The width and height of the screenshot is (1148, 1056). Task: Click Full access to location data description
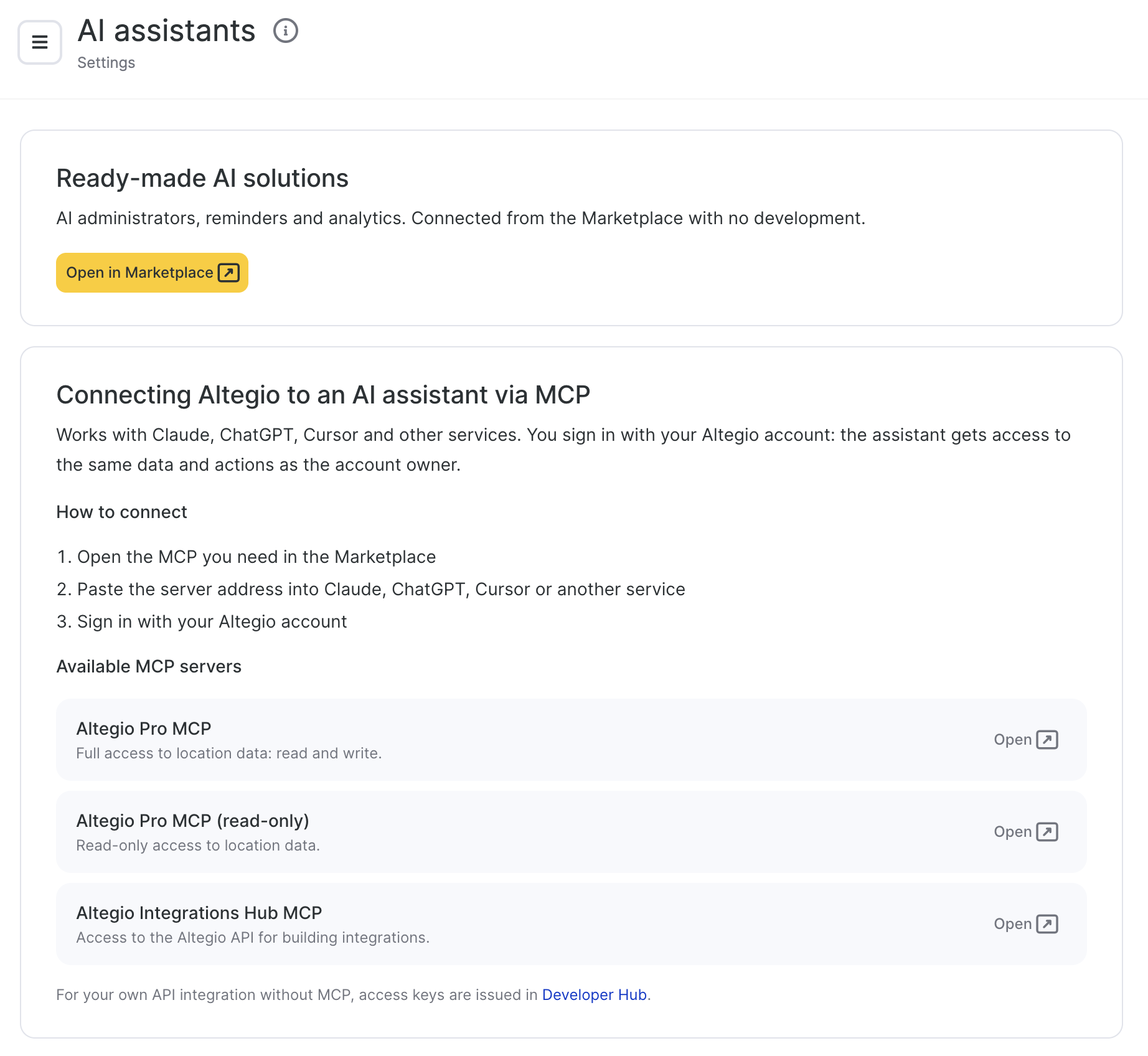tap(228, 753)
